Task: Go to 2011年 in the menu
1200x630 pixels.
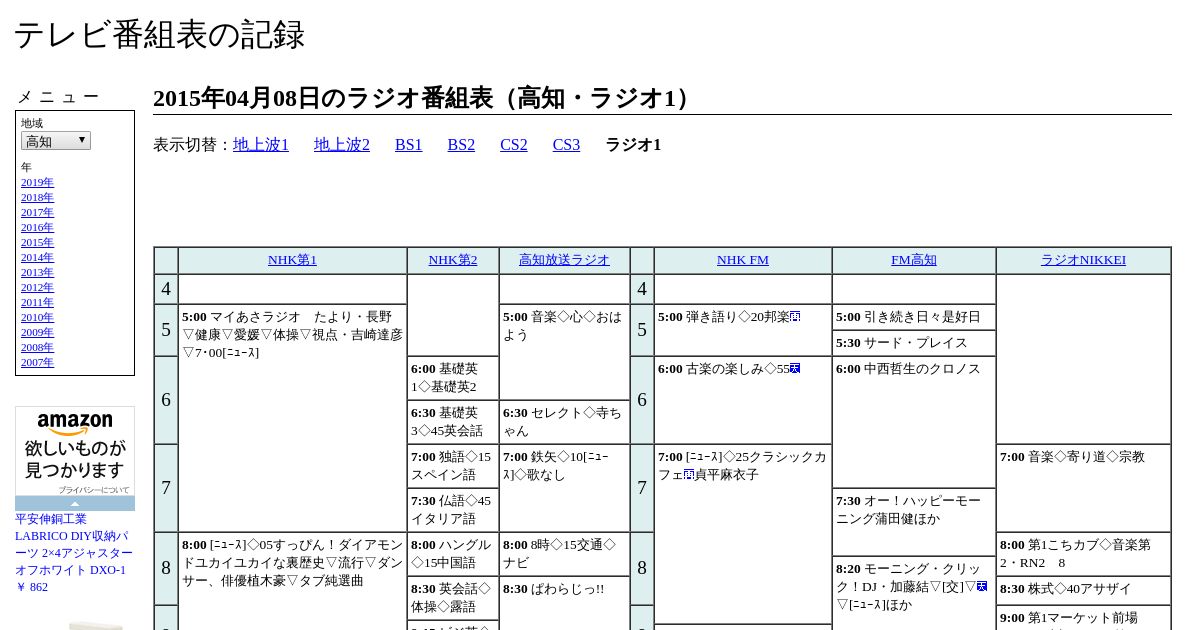Action: point(37,303)
